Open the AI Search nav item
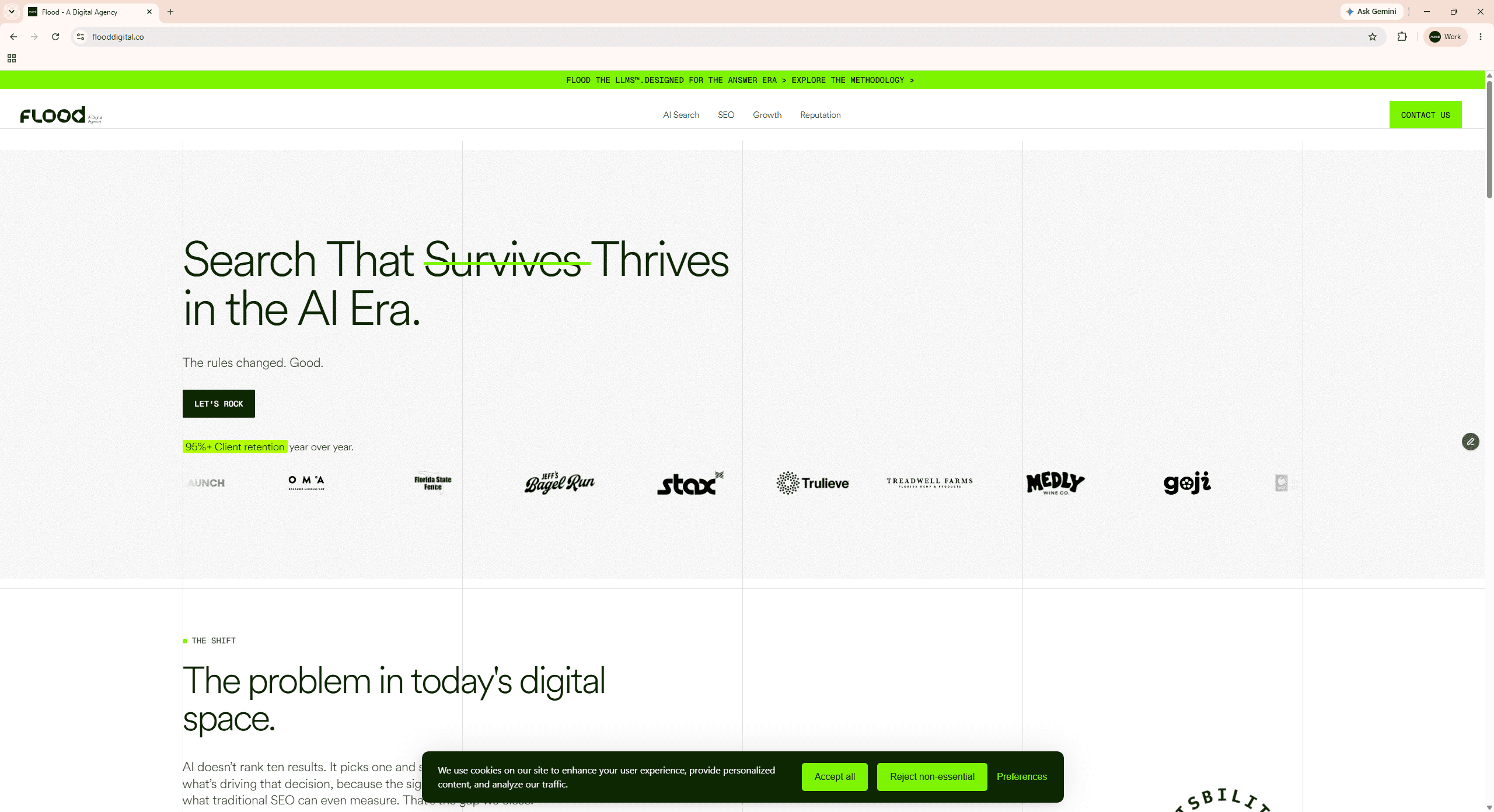 click(681, 115)
